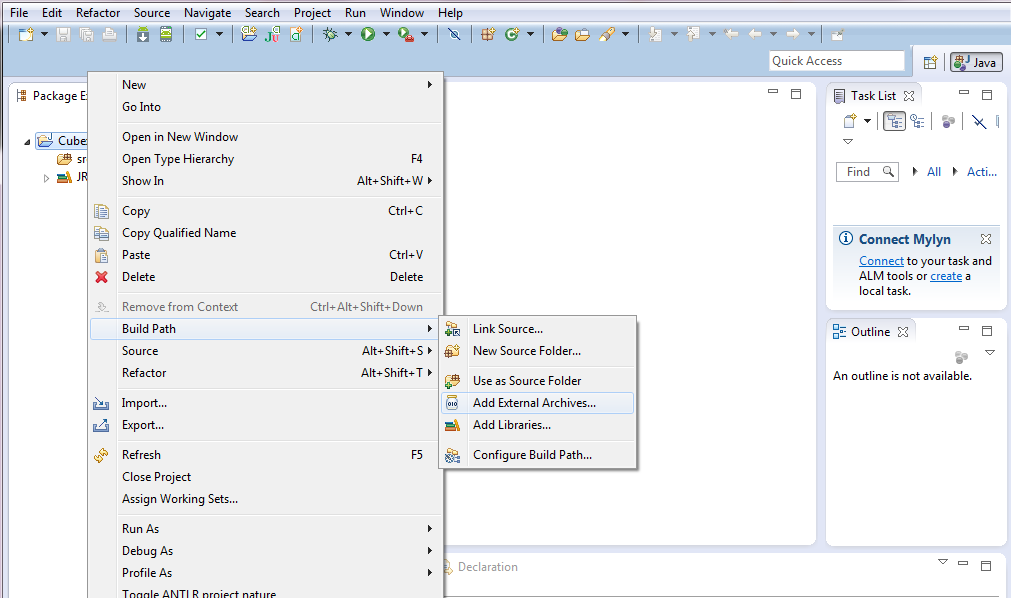Image resolution: width=1011 pixels, height=598 pixels.
Task: Select Add External Archives menu item
Action: 534,403
